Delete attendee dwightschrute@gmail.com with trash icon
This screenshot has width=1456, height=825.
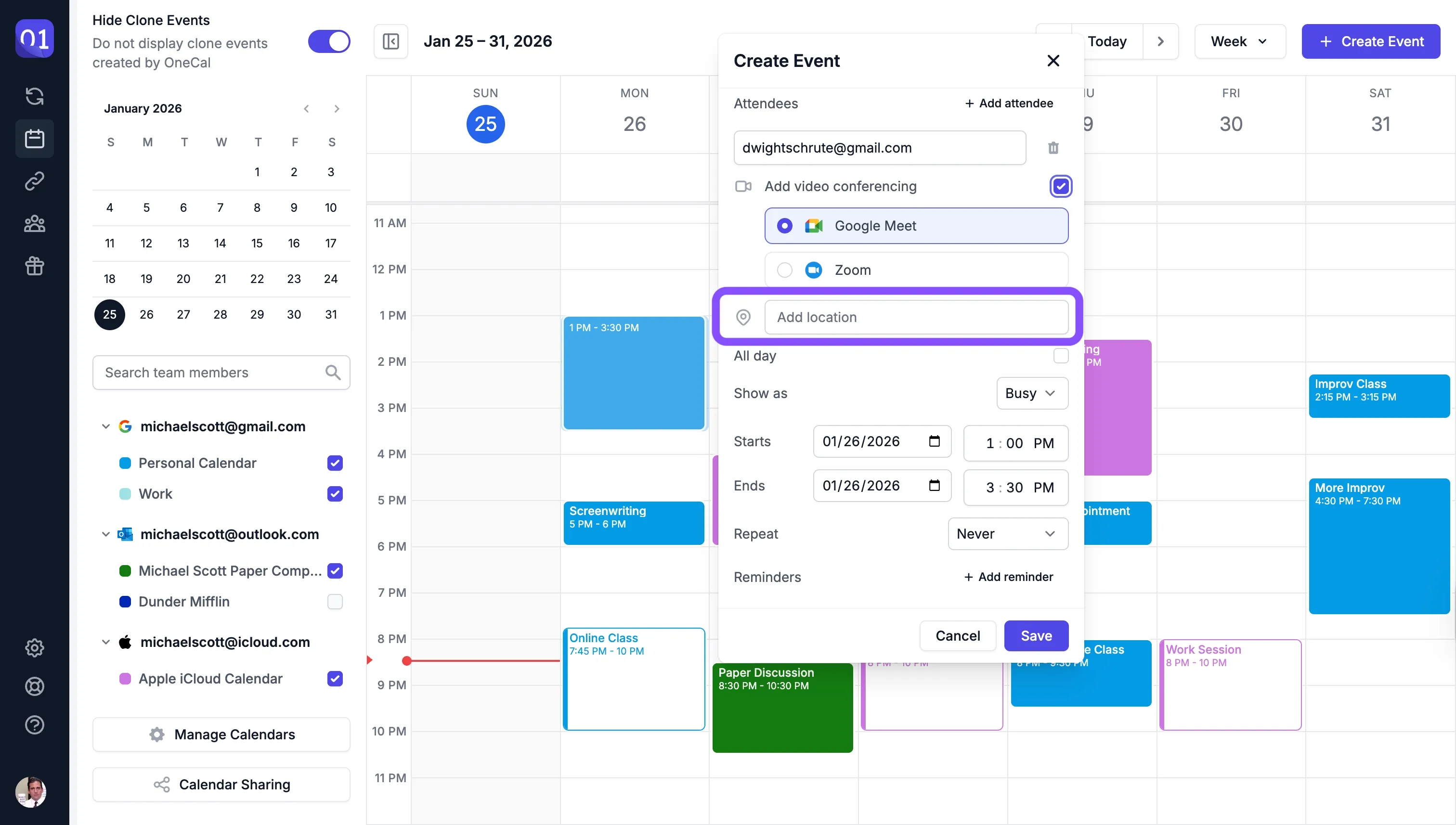[x=1053, y=148]
